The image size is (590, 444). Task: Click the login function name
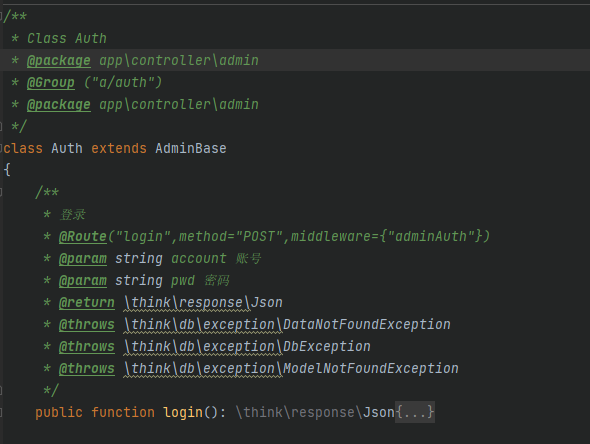183,412
